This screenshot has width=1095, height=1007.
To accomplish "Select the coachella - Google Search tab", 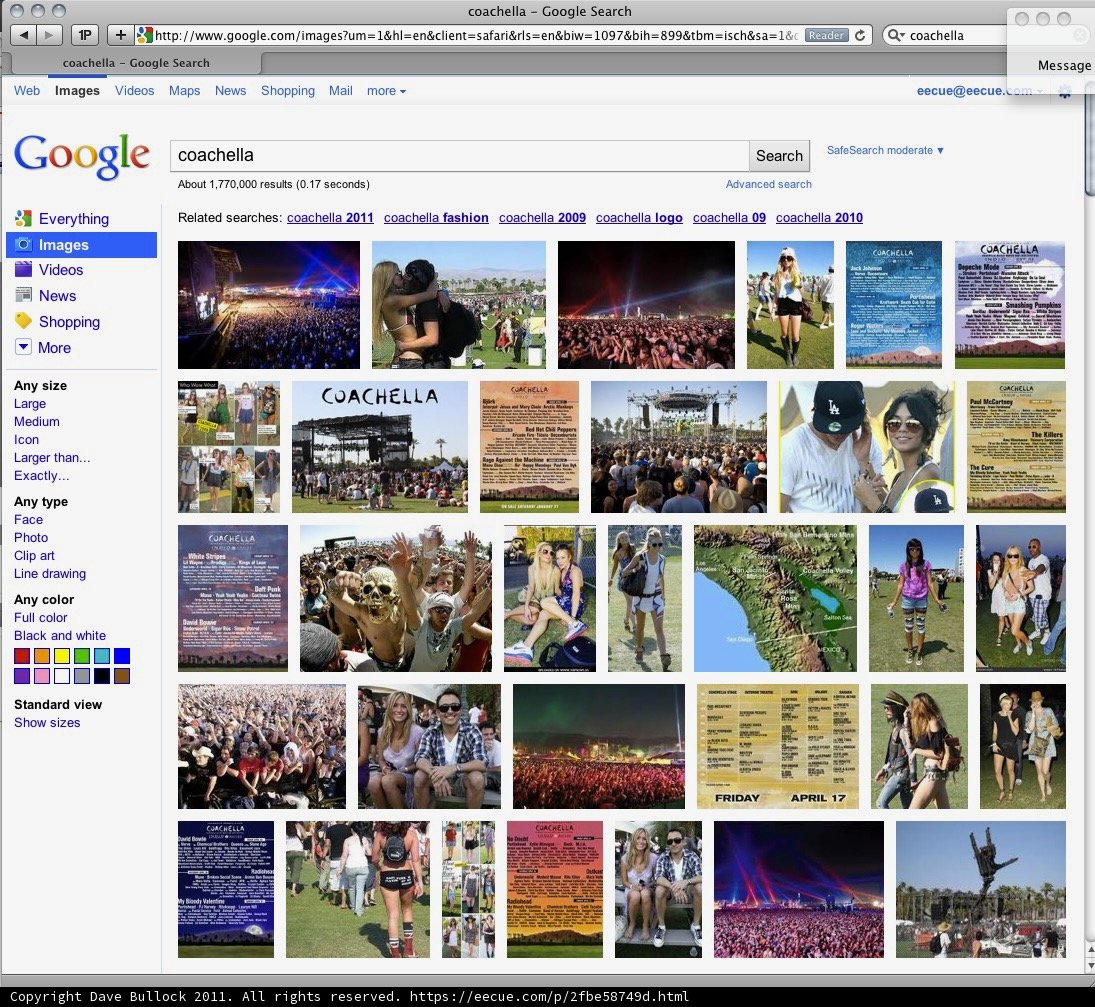I will pyautogui.click(x=136, y=63).
